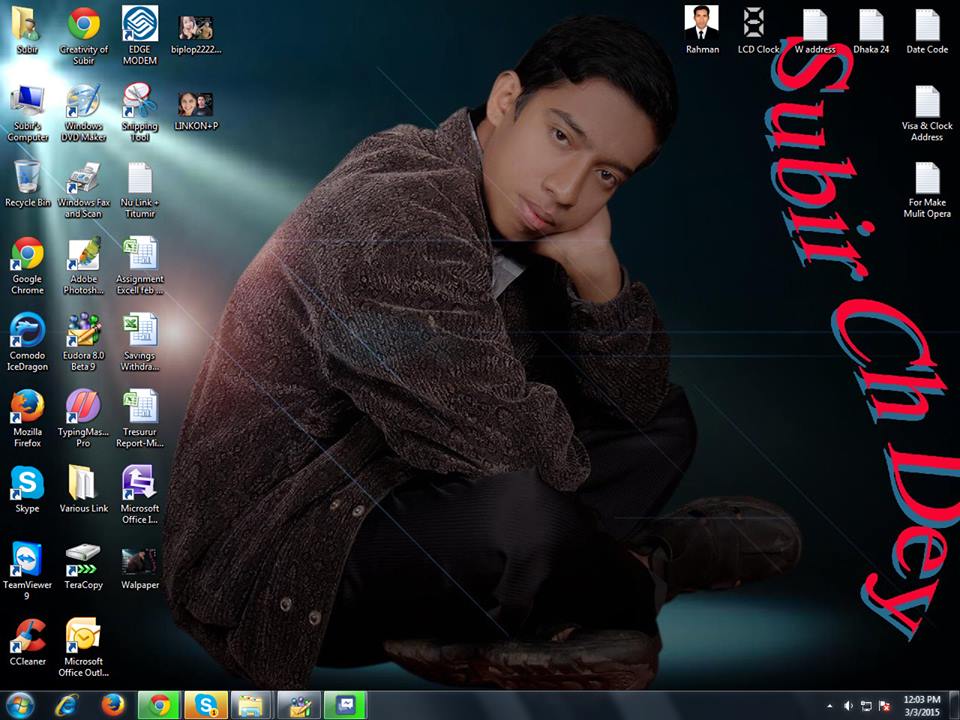Launch Microsoft Office Outlook shortcut
960x720 pixels.
point(83,648)
